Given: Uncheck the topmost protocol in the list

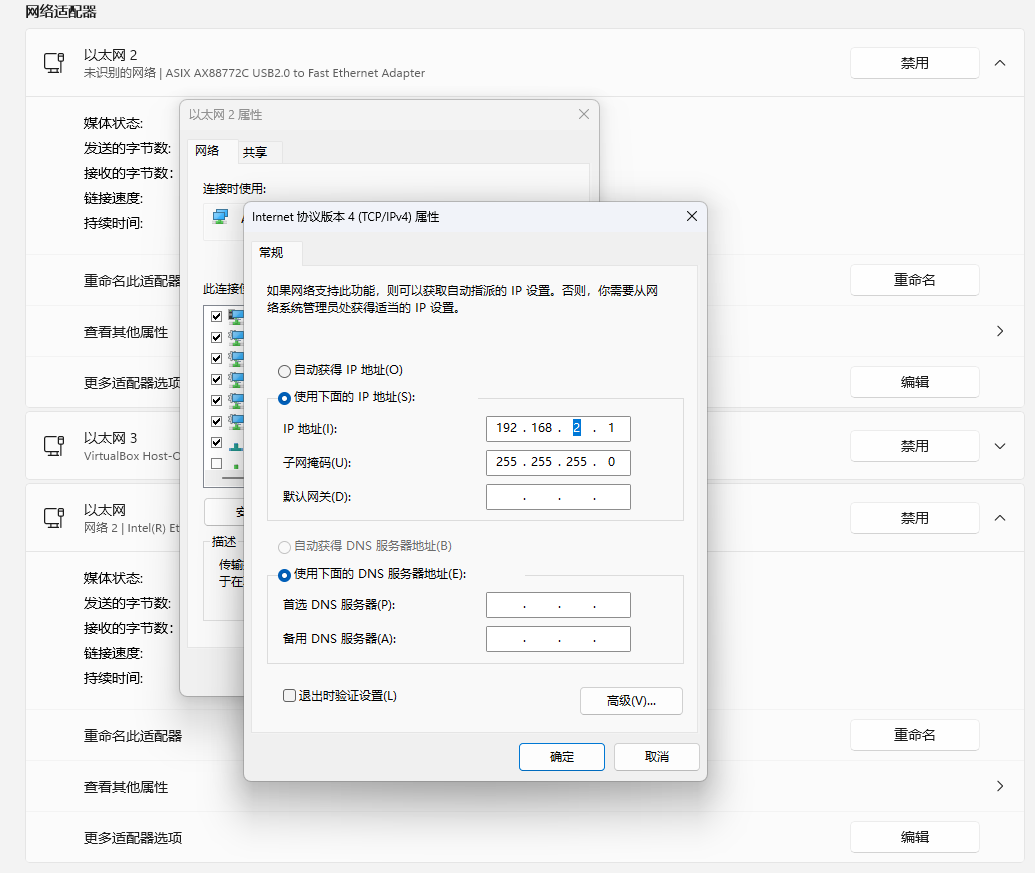Looking at the screenshot, I should (x=215, y=315).
